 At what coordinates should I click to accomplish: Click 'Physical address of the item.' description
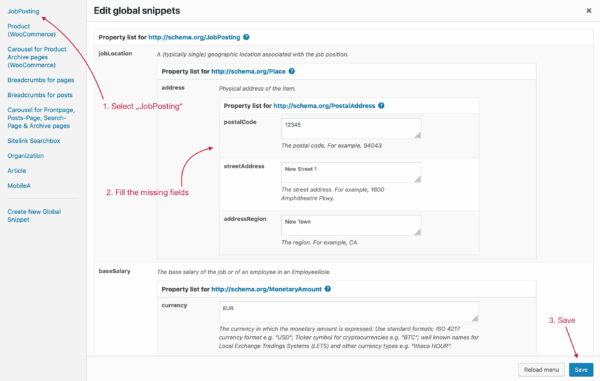(x=257, y=89)
